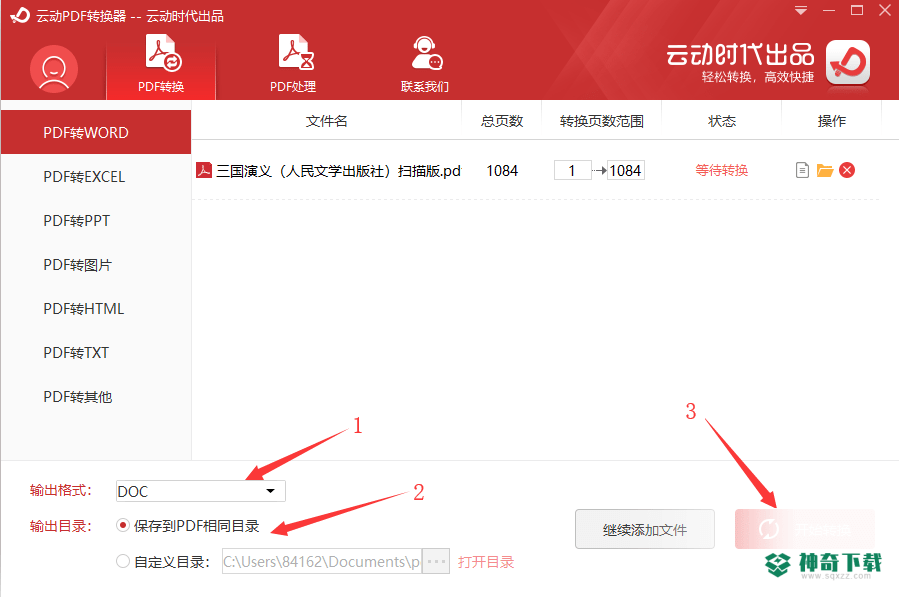Close the converter window
This screenshot has height=597, width=899.
pyautogui.click(x=885, y=10)
